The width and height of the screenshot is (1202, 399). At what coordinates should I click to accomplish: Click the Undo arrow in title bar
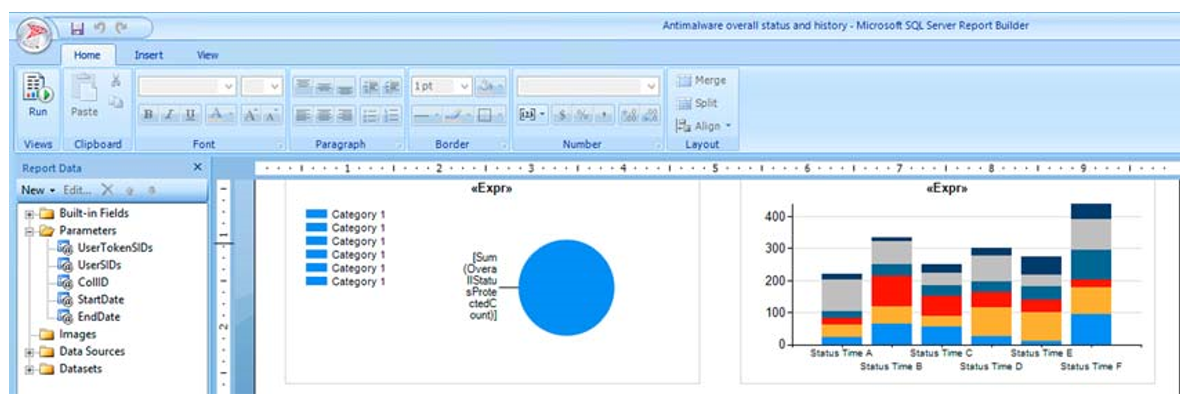[x=100, y=27]
